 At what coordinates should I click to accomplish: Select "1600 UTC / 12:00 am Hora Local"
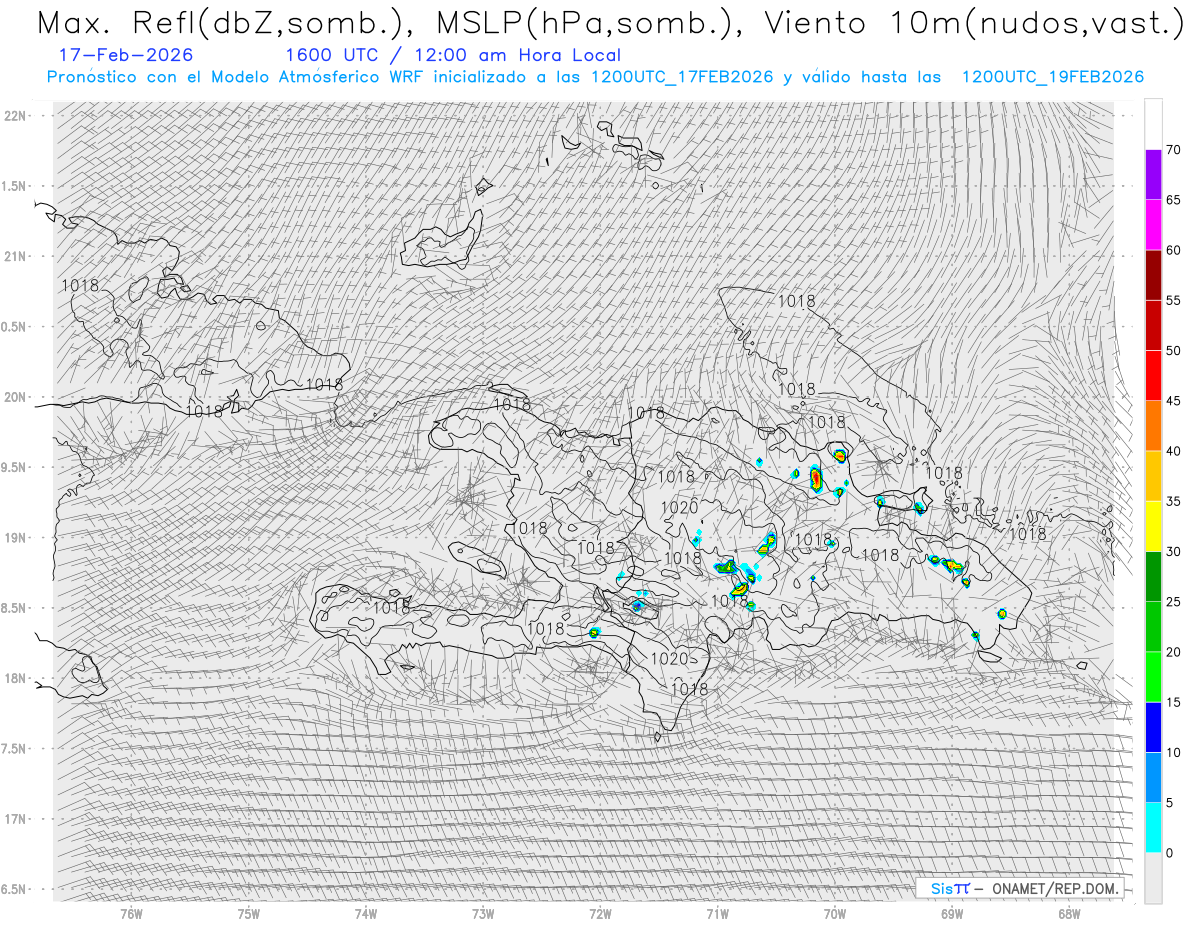pyautogui.click(x=453, y=55)
